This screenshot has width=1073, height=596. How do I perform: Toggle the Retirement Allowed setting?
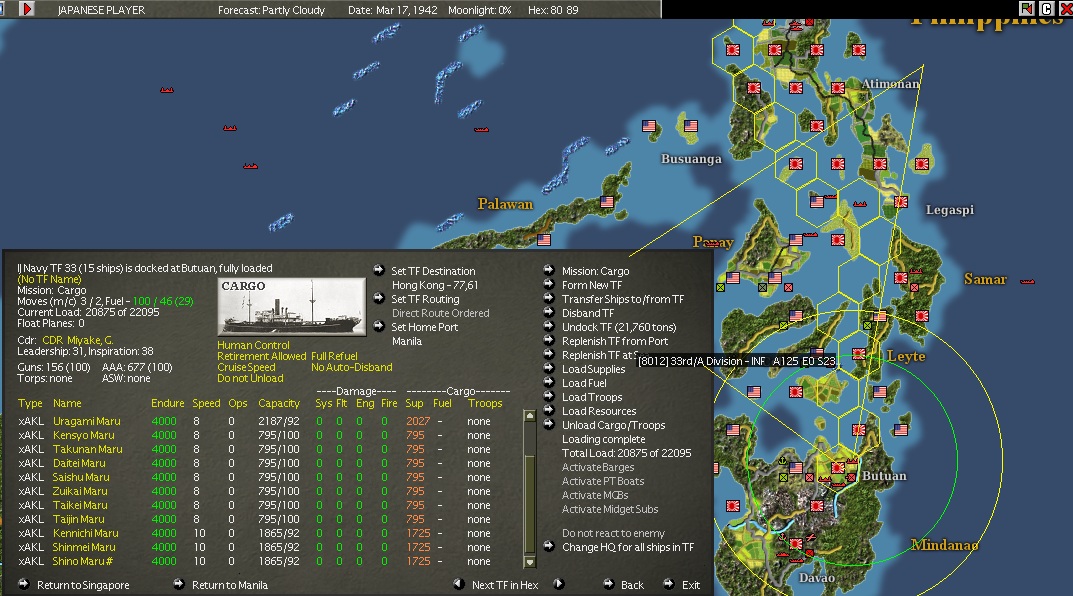click(x=261, y=357)
